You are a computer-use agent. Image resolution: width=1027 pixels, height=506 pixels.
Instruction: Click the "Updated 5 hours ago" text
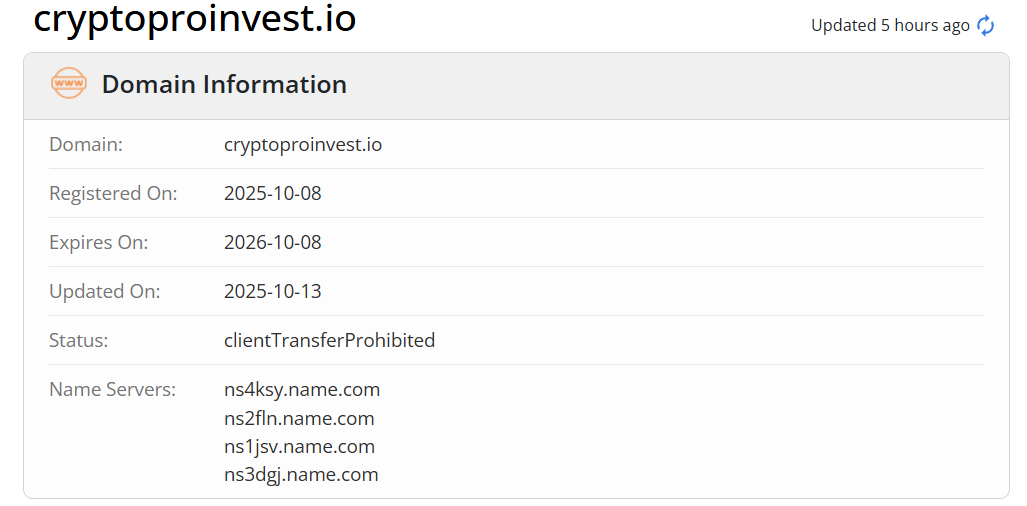890,26
